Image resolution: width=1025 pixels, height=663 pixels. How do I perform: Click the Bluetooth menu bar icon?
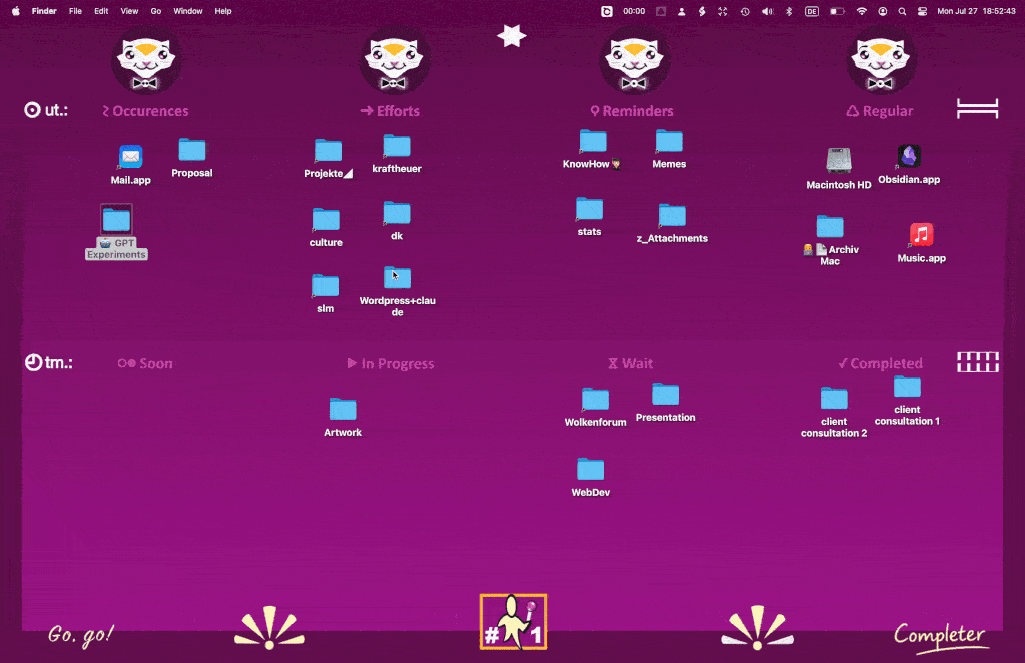click(789, 11)
